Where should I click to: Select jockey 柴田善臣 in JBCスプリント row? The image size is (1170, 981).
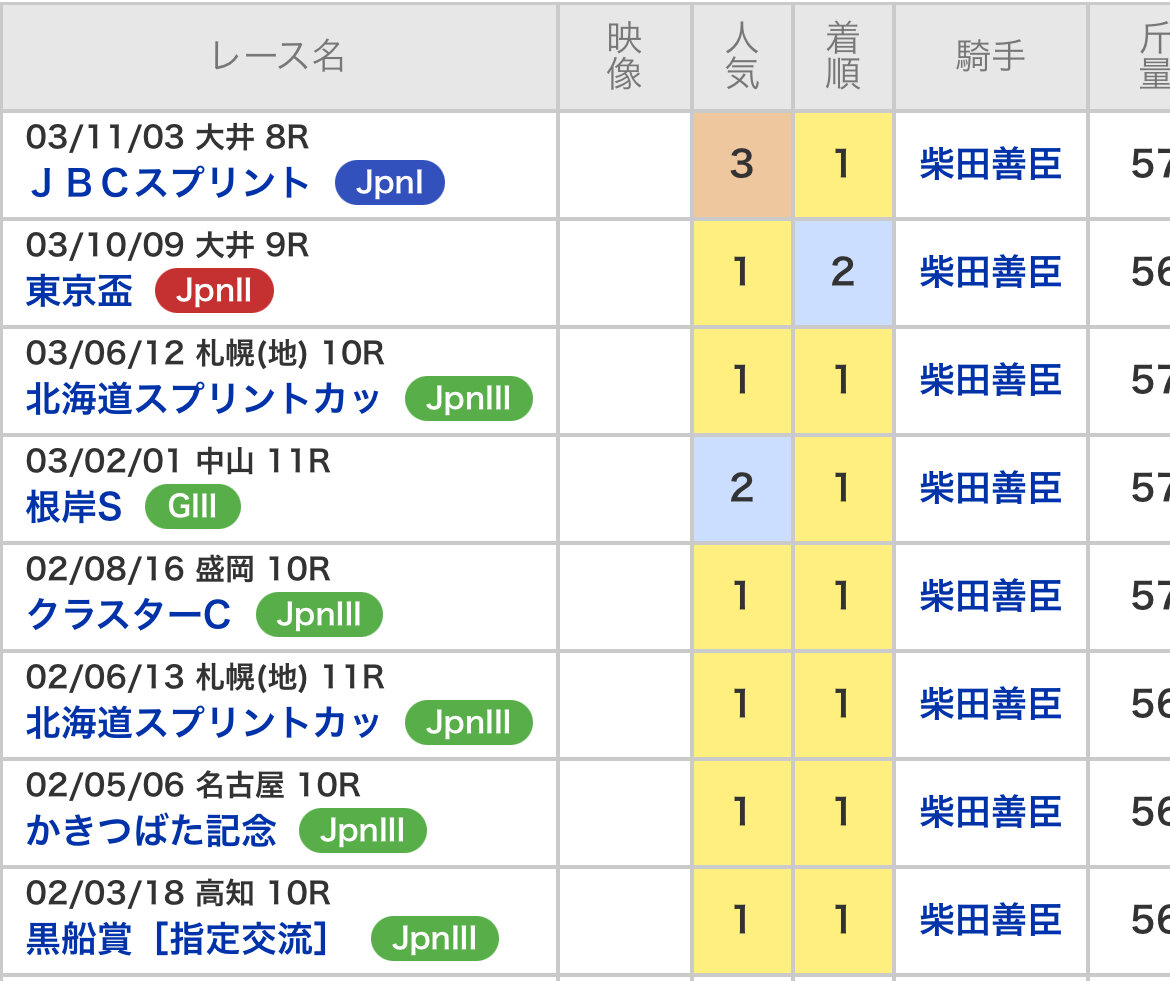pos(990,164)
